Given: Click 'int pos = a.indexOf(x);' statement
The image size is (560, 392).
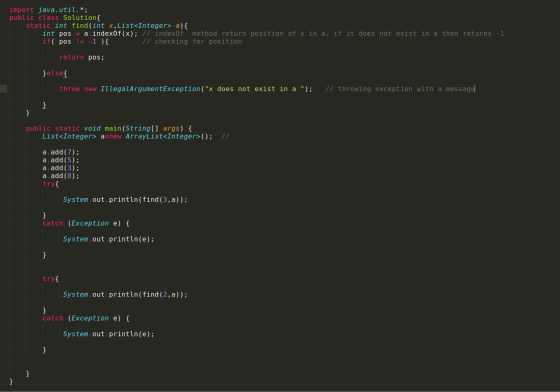Looking at the screenshot, I should pos(90,34).
